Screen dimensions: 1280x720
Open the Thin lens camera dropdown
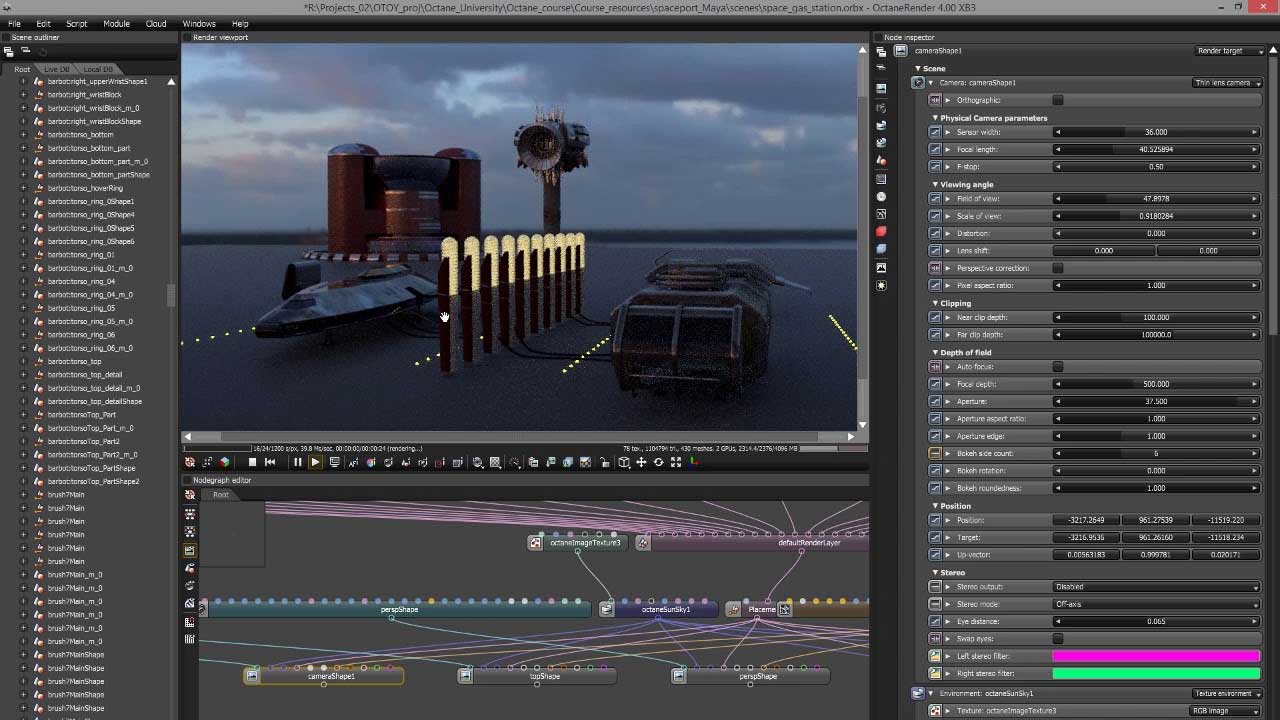1227,83
